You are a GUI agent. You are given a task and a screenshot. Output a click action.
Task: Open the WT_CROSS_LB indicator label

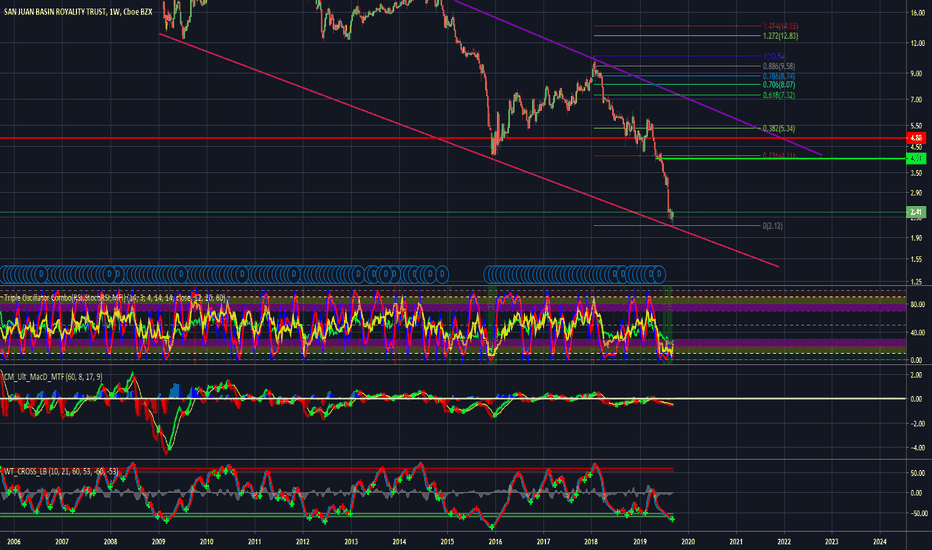coord(61,472)
